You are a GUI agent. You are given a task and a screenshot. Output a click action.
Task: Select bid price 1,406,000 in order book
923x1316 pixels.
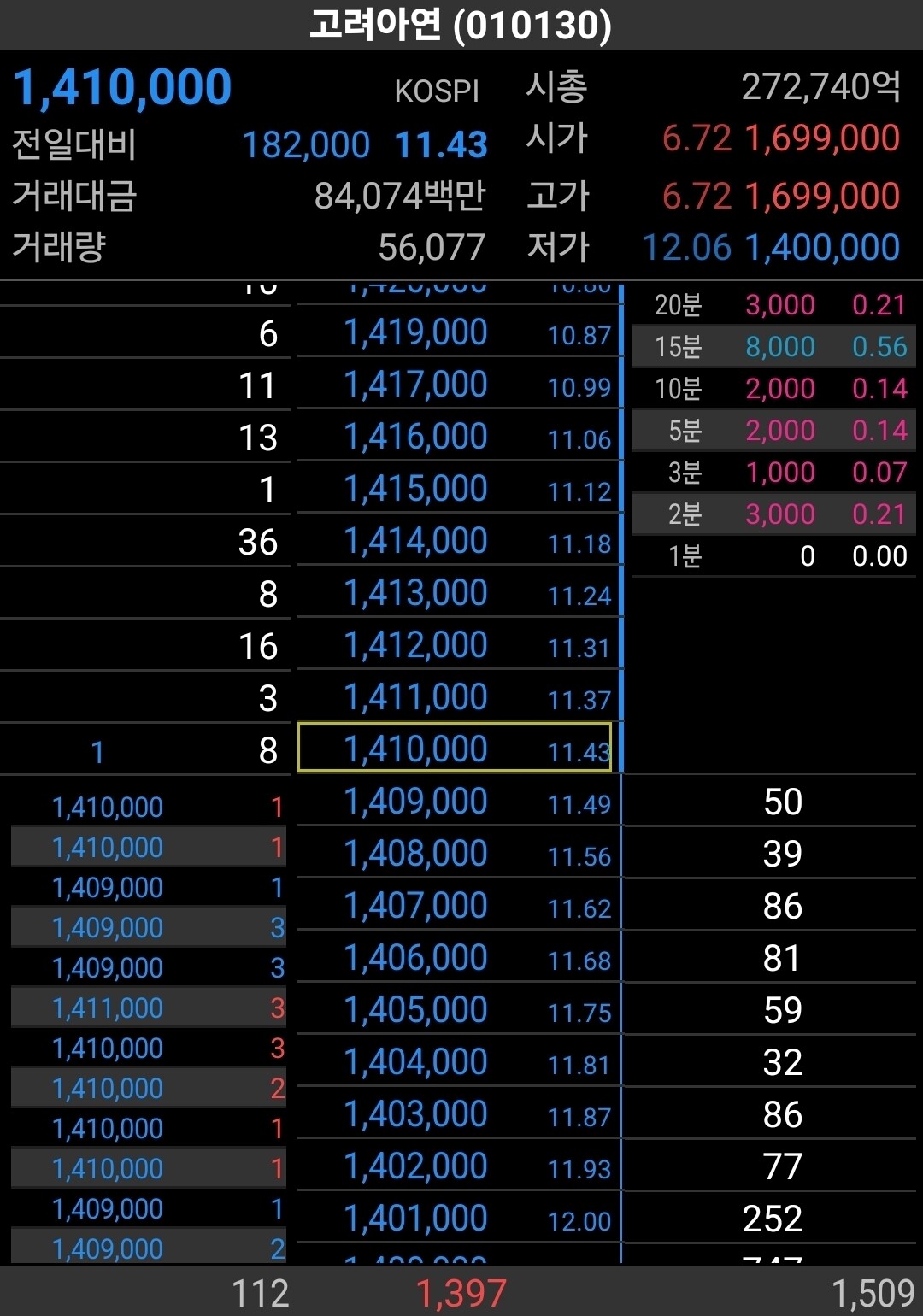point(415,958)
